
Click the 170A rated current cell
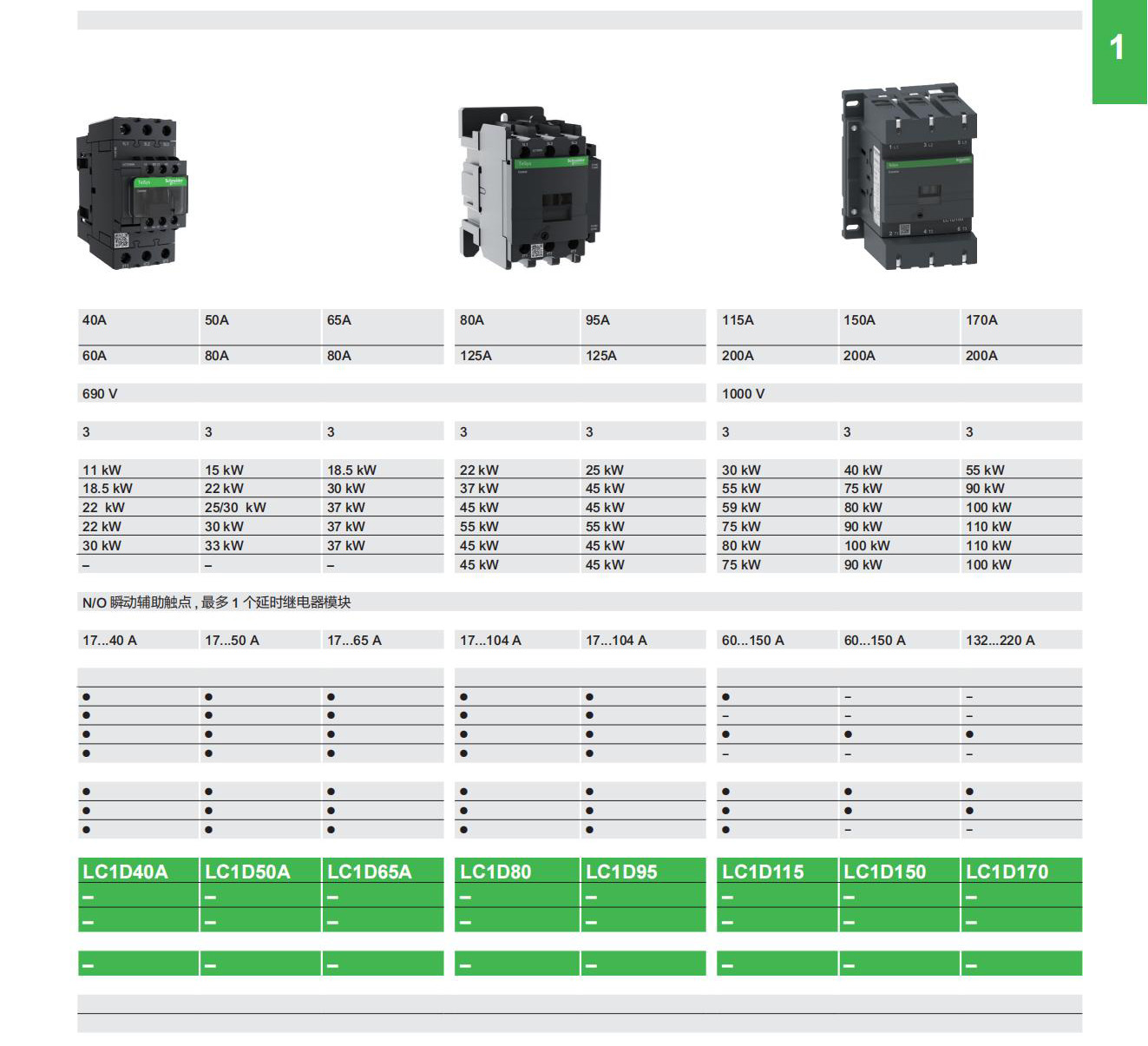[x=982, y=320]
